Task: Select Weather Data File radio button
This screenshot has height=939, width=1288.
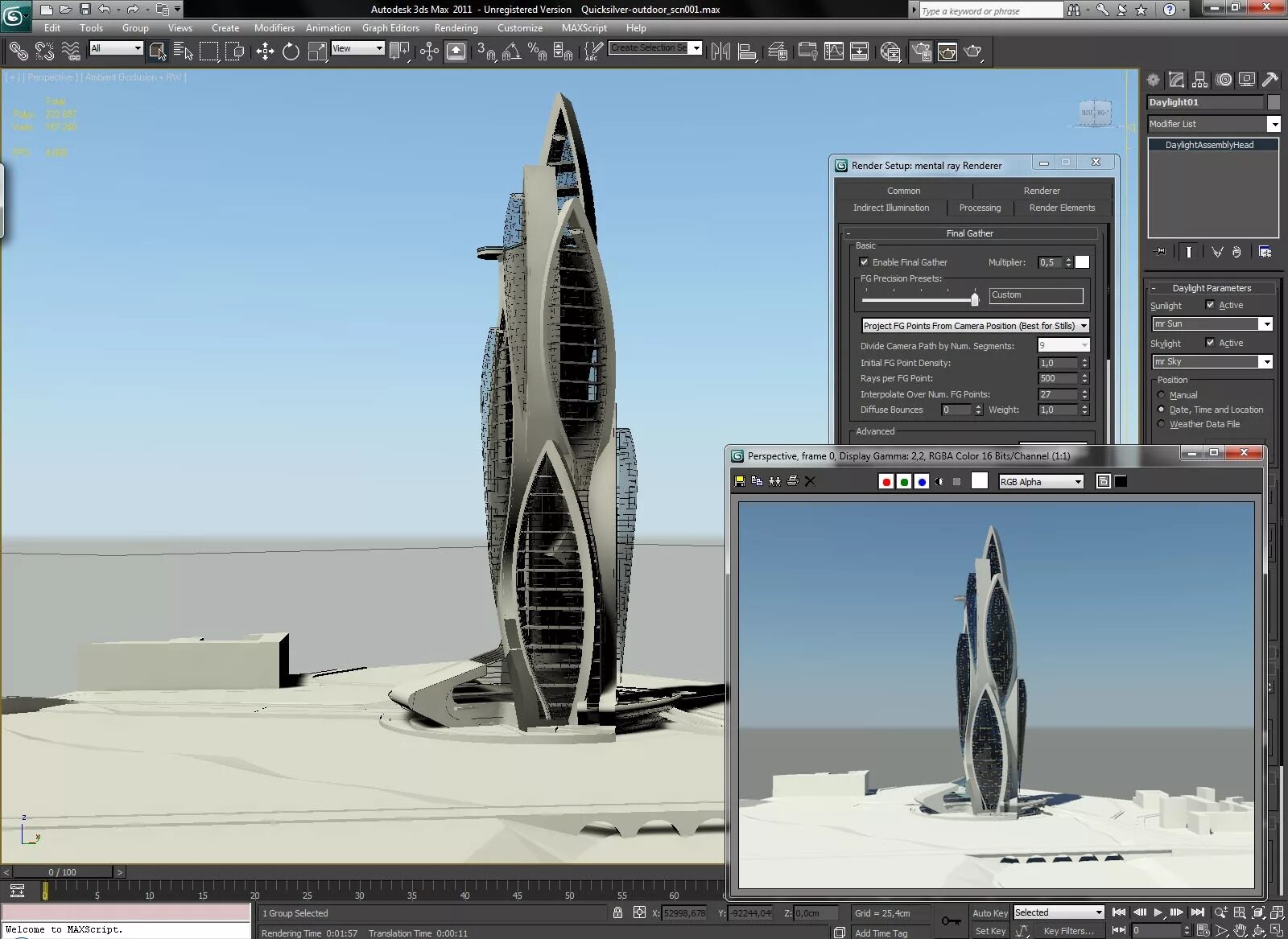Action: click(1161, 424)
